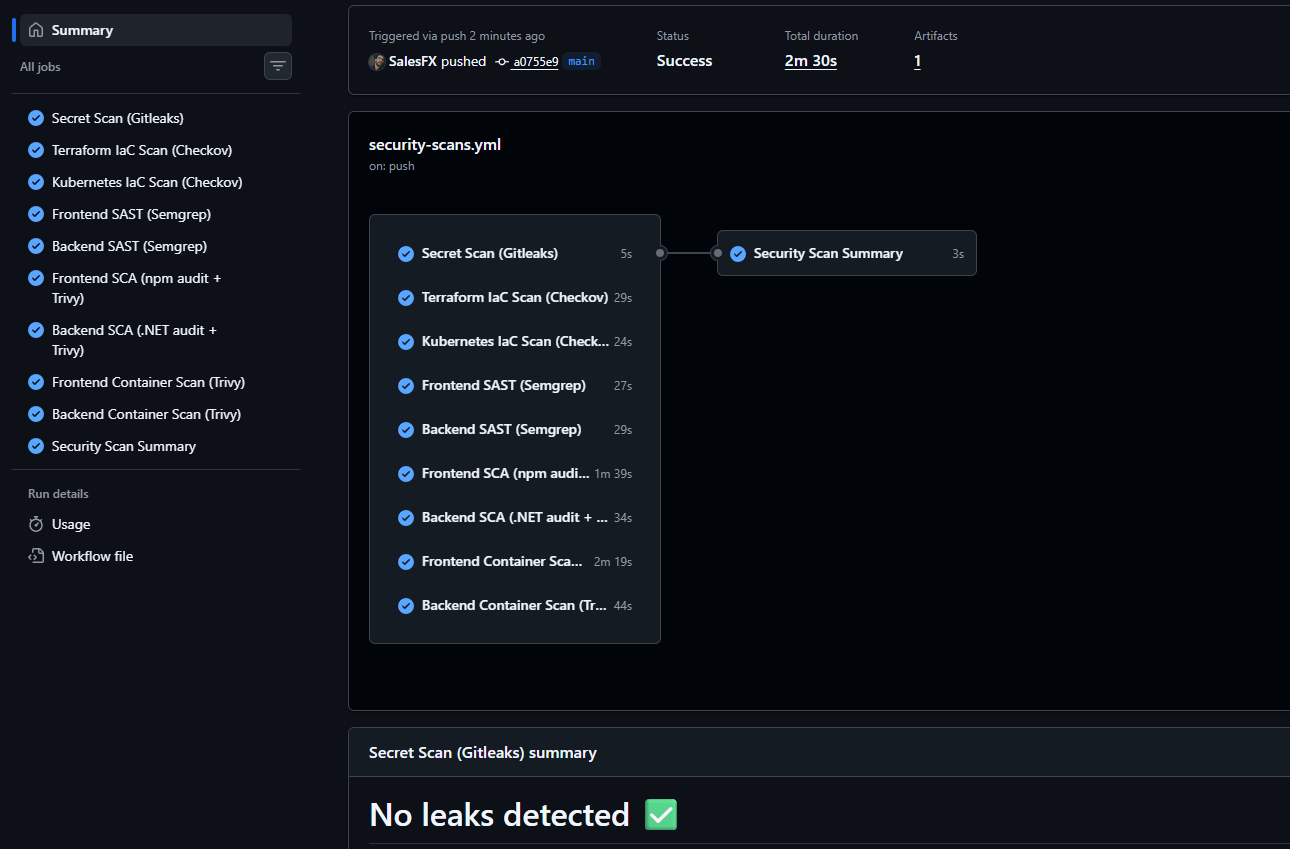Image resolution: width=1290 pixels, height=849 pixels.
Task: Click check icon on Security Scan Summary graph node
Action: tap(738, 254)
